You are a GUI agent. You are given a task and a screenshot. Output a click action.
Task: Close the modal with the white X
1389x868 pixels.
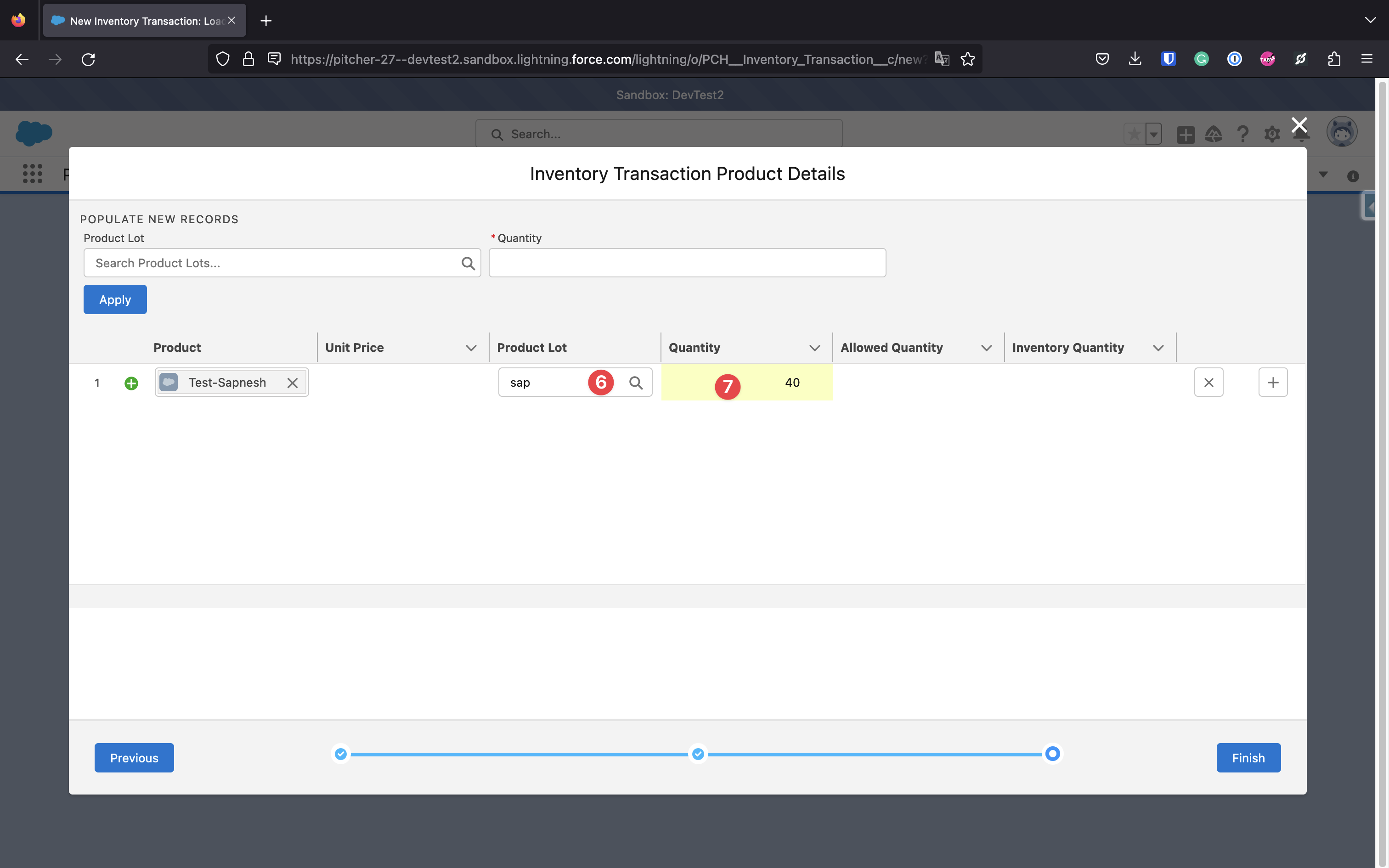click(1299, 124)
